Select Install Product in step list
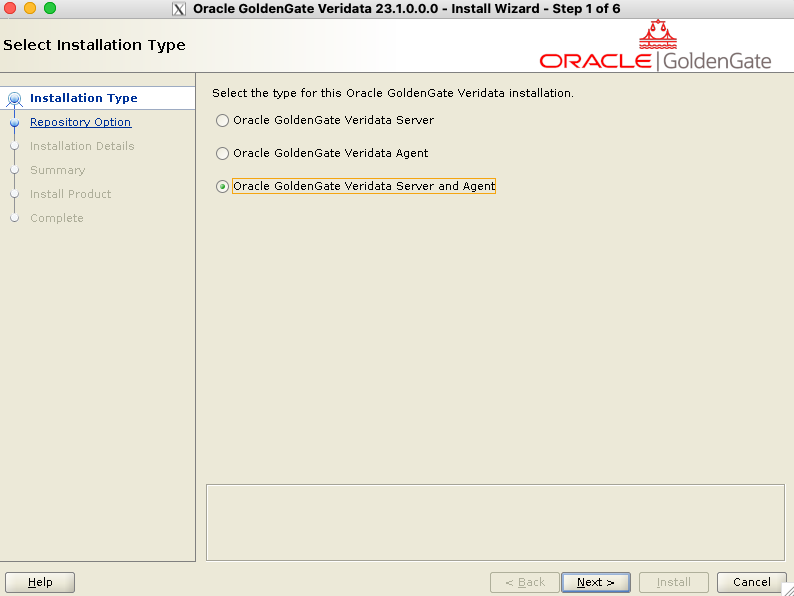Image resolution: width=794 pixels, height=596 pixels. [70, 194]
